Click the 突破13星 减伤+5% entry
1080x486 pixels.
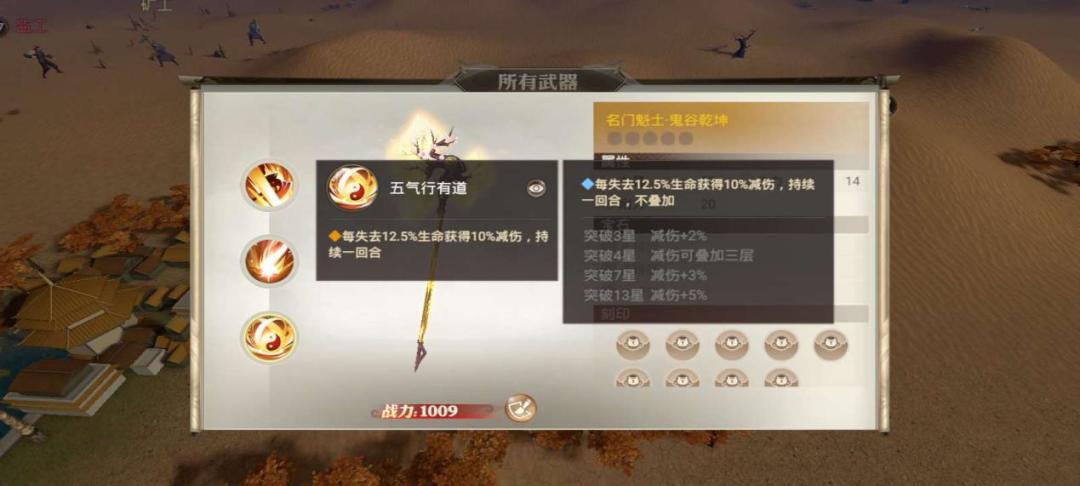645,296
